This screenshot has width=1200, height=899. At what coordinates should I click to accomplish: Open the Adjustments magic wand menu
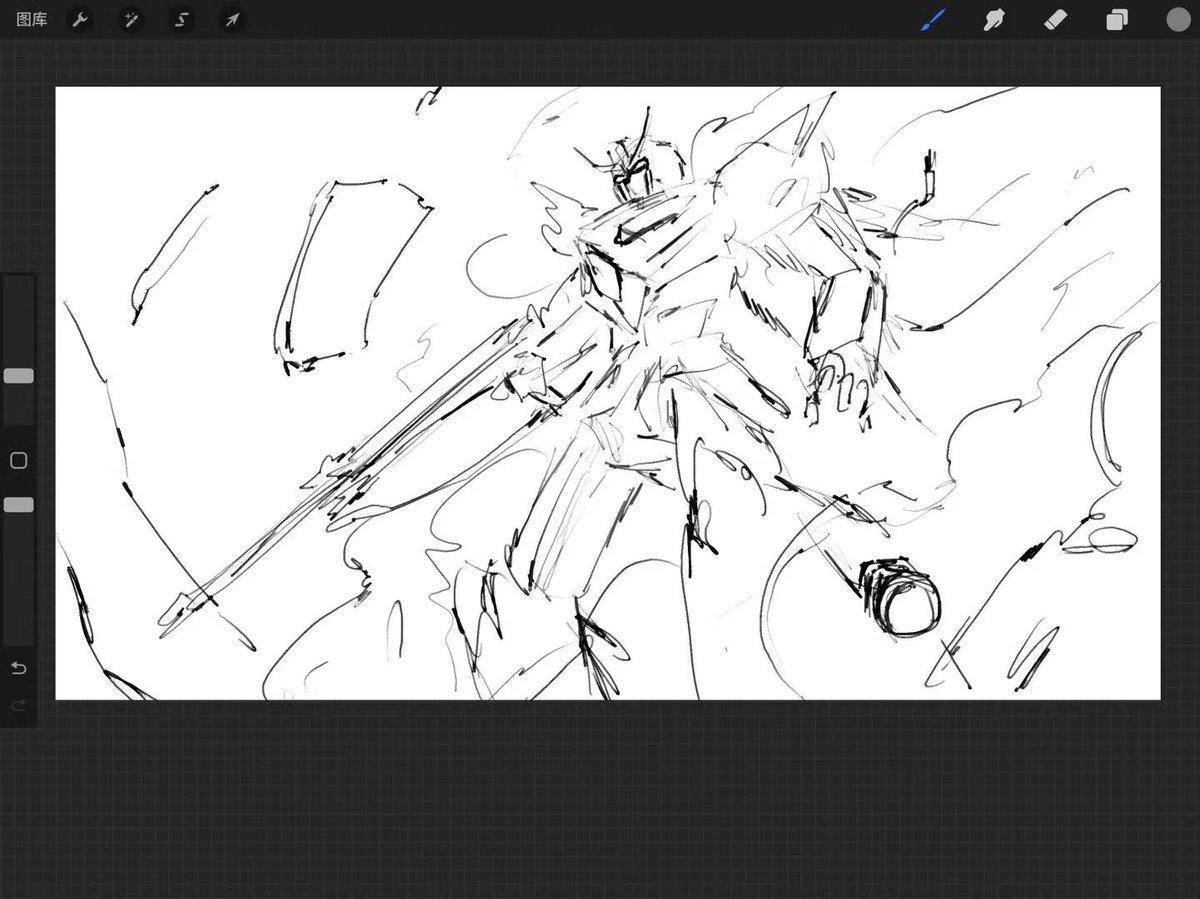tap(130, 19)
